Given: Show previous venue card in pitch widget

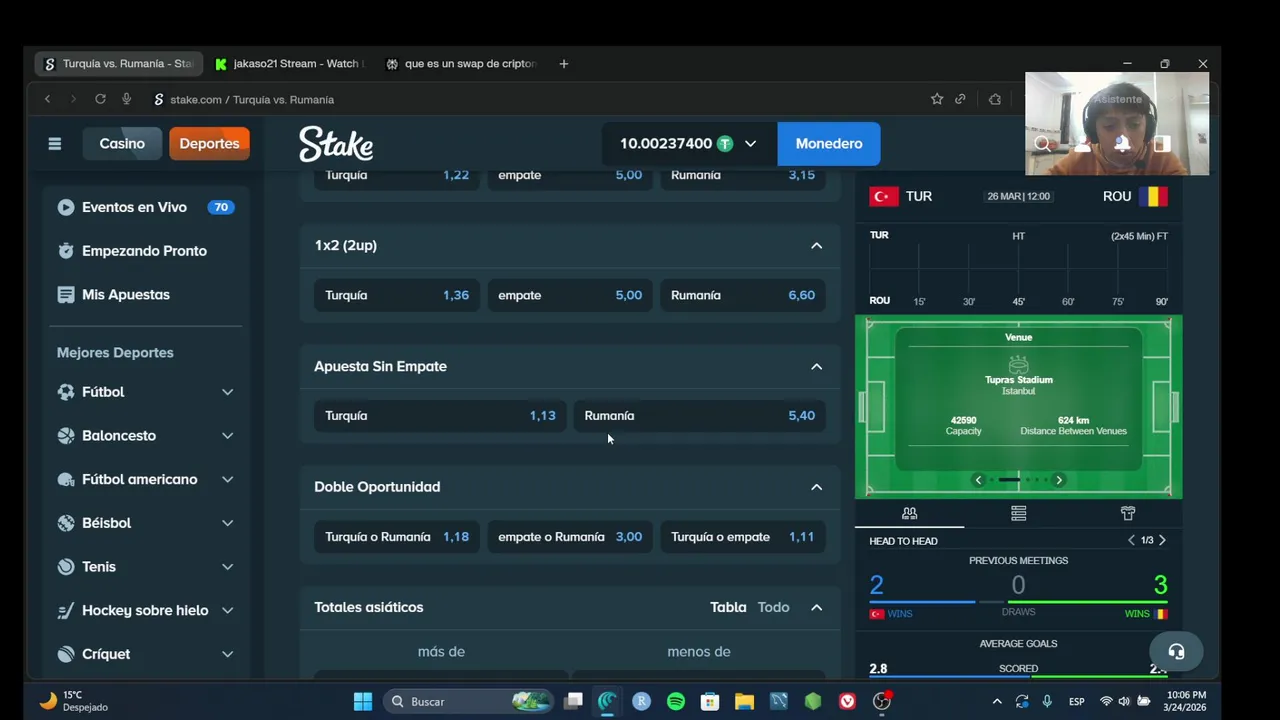Looking at the screenshot, I should pyautogui.click(x=978, y=480).
